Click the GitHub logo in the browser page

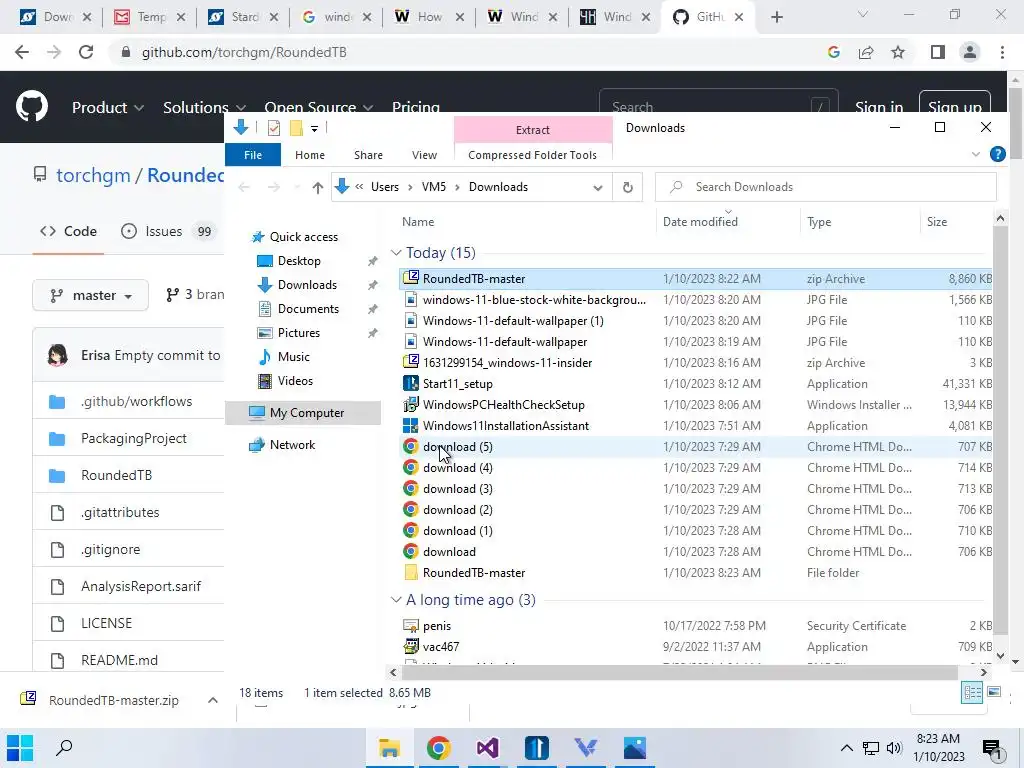pos(32,107)
